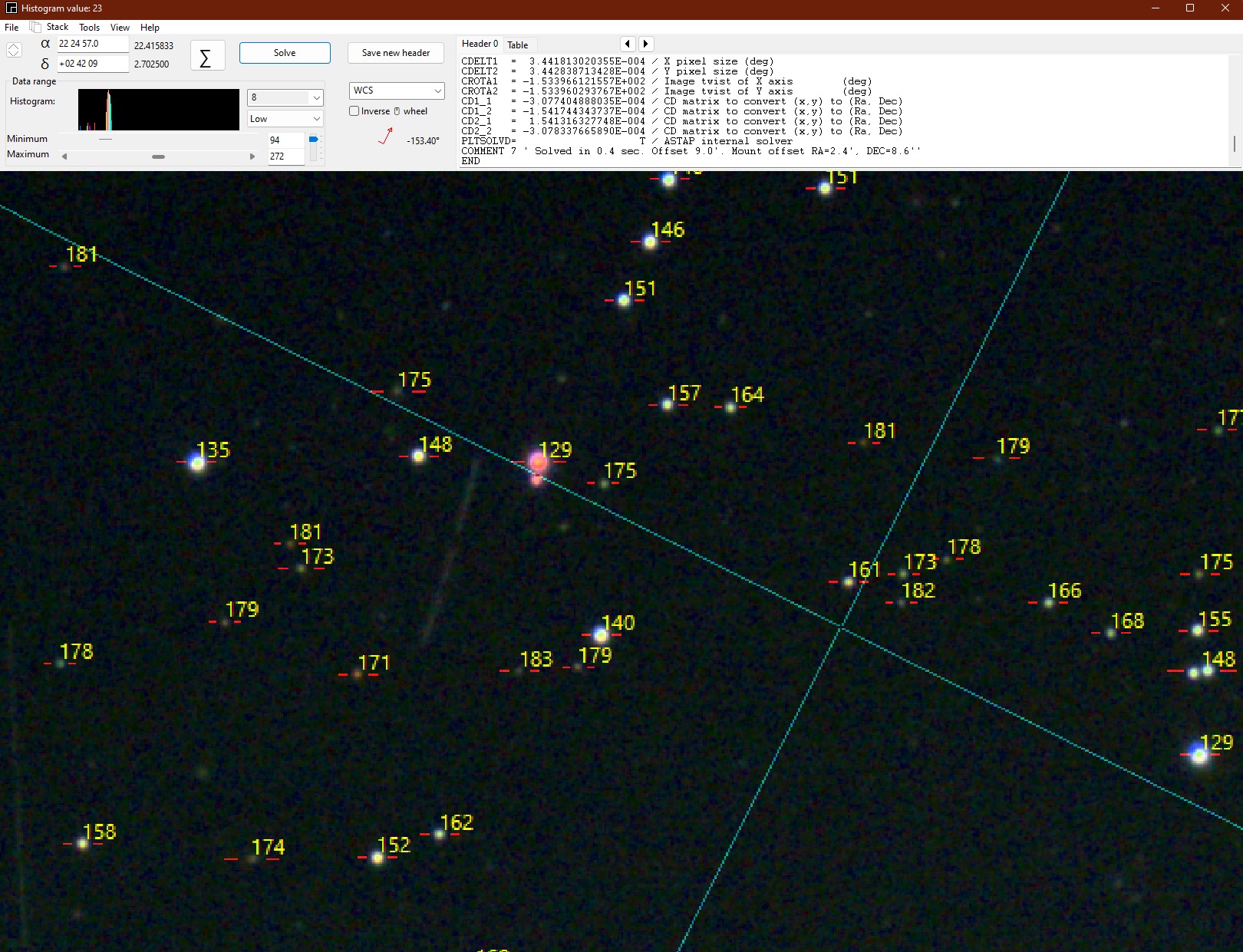Open the WCS dropdown
The image size is (1243, 952).
point(397,91)
